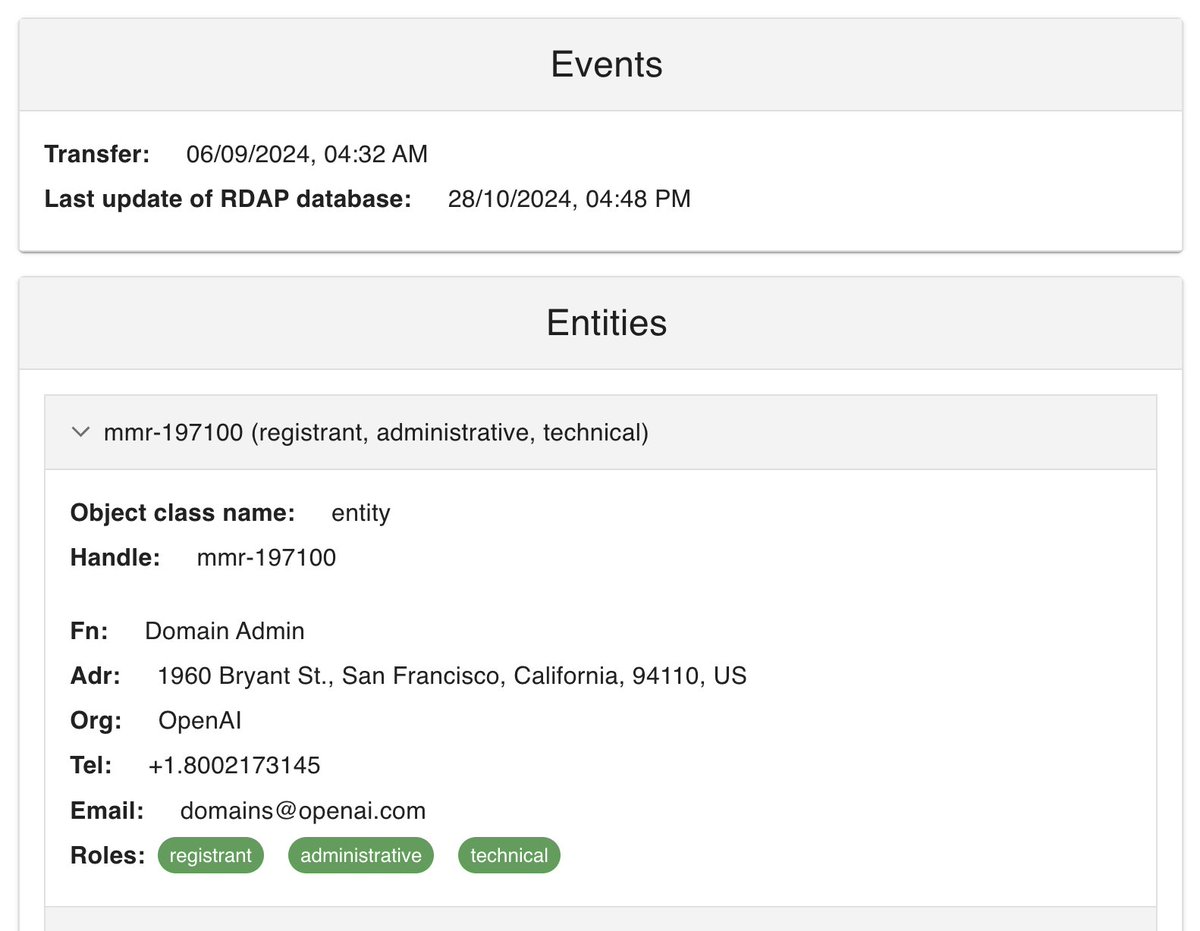This screenshot has width=1200, height=931.
Task: Click the Adr: label
Action: [x=95, y=676]
